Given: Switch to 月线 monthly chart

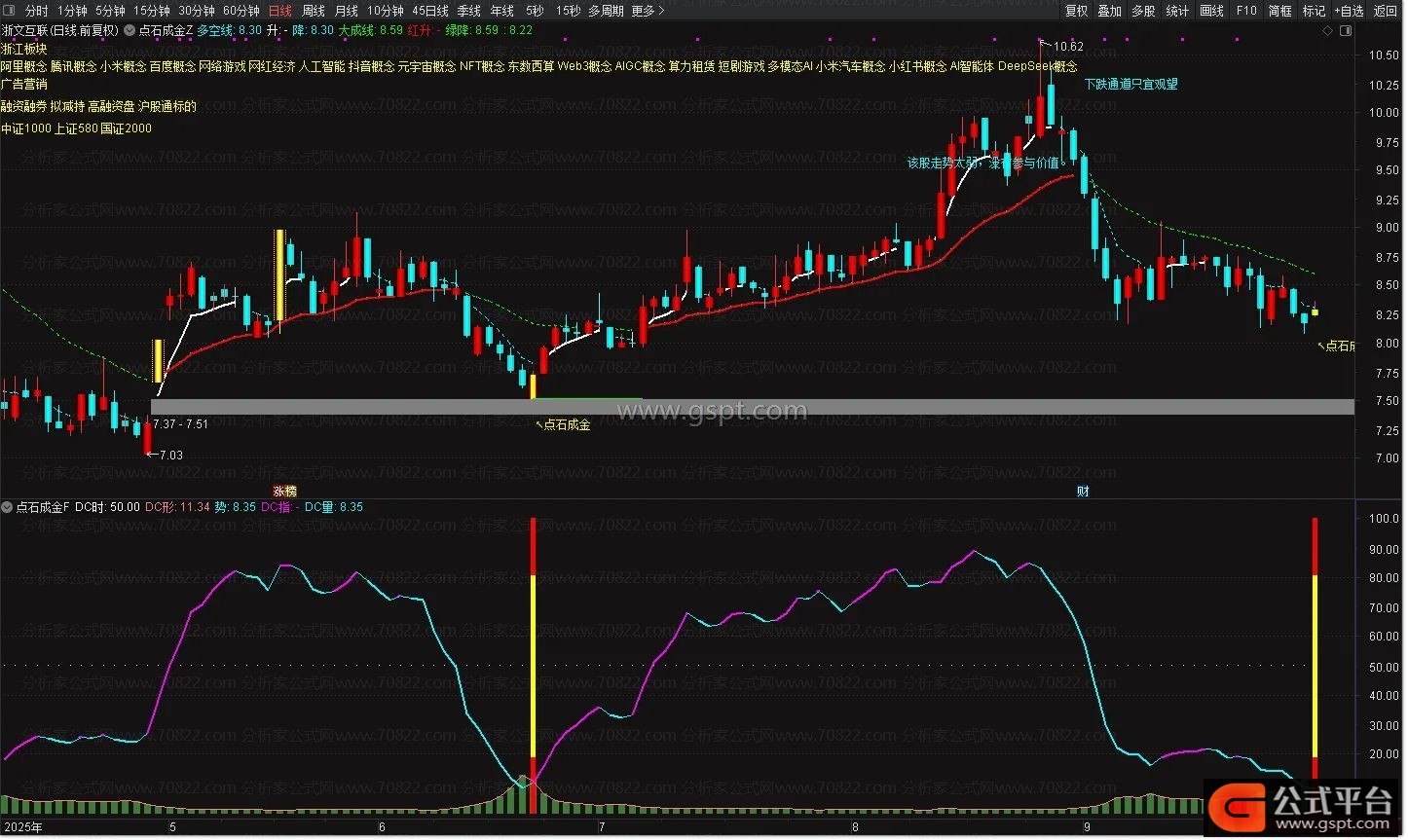Looking at the screenshot, I should pyautogui.click(x=346, y=11).
